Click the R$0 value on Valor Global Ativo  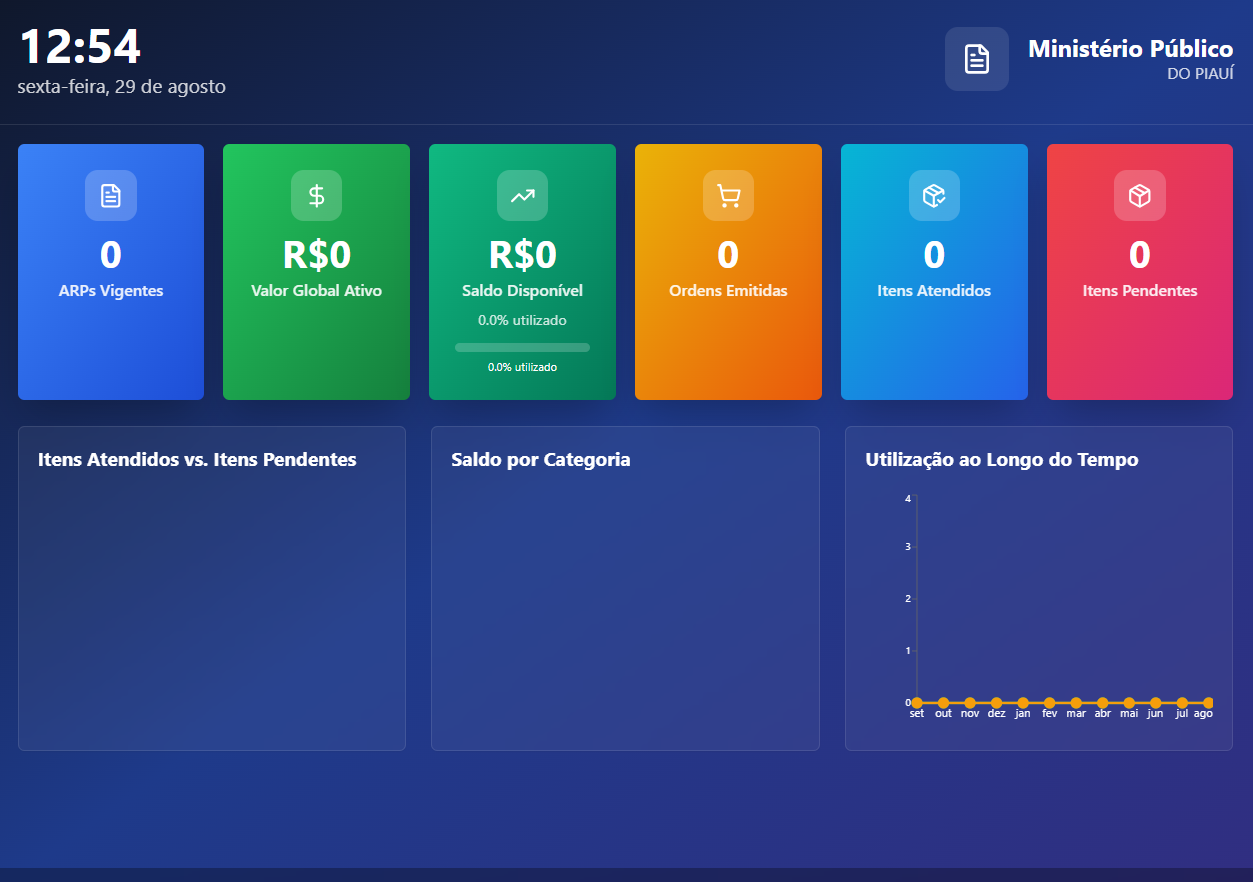click(x=316, y=255)
